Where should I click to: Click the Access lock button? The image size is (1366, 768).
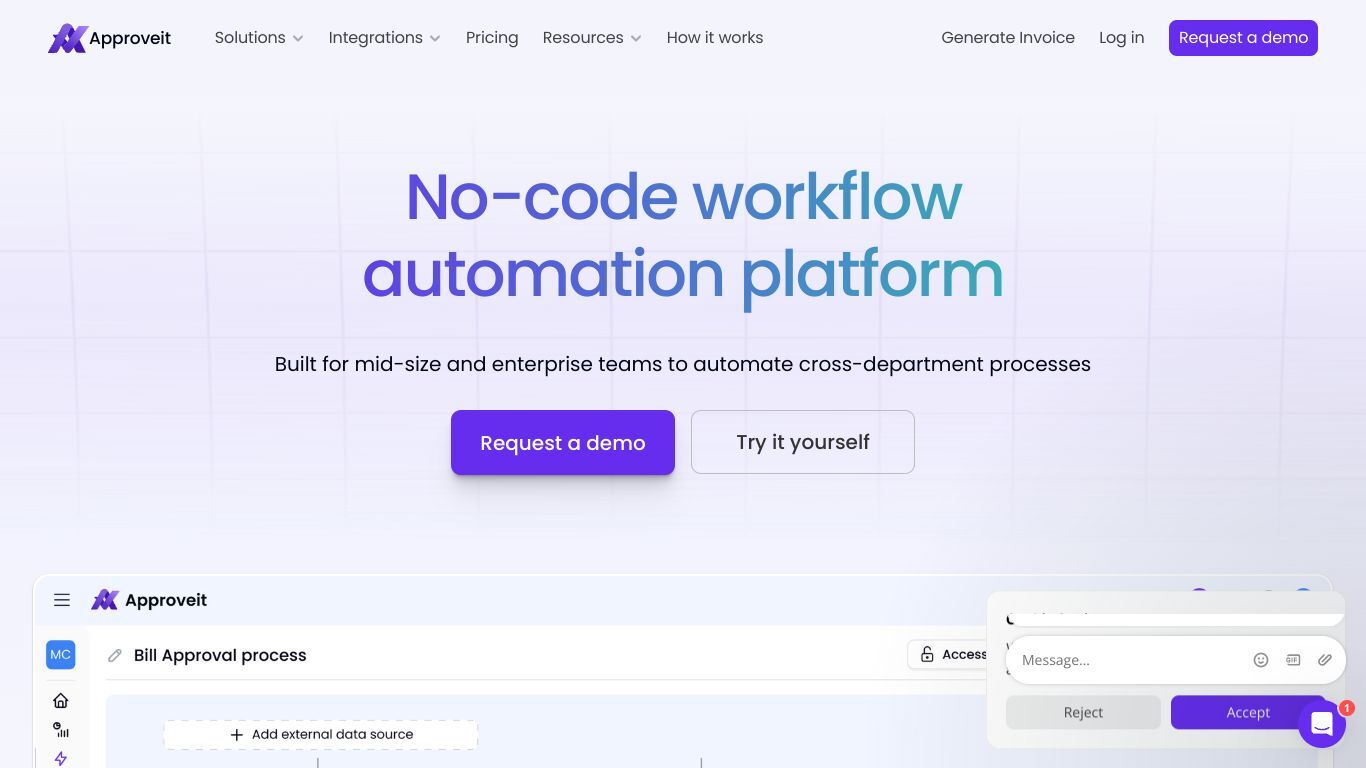tap(950, 654)
